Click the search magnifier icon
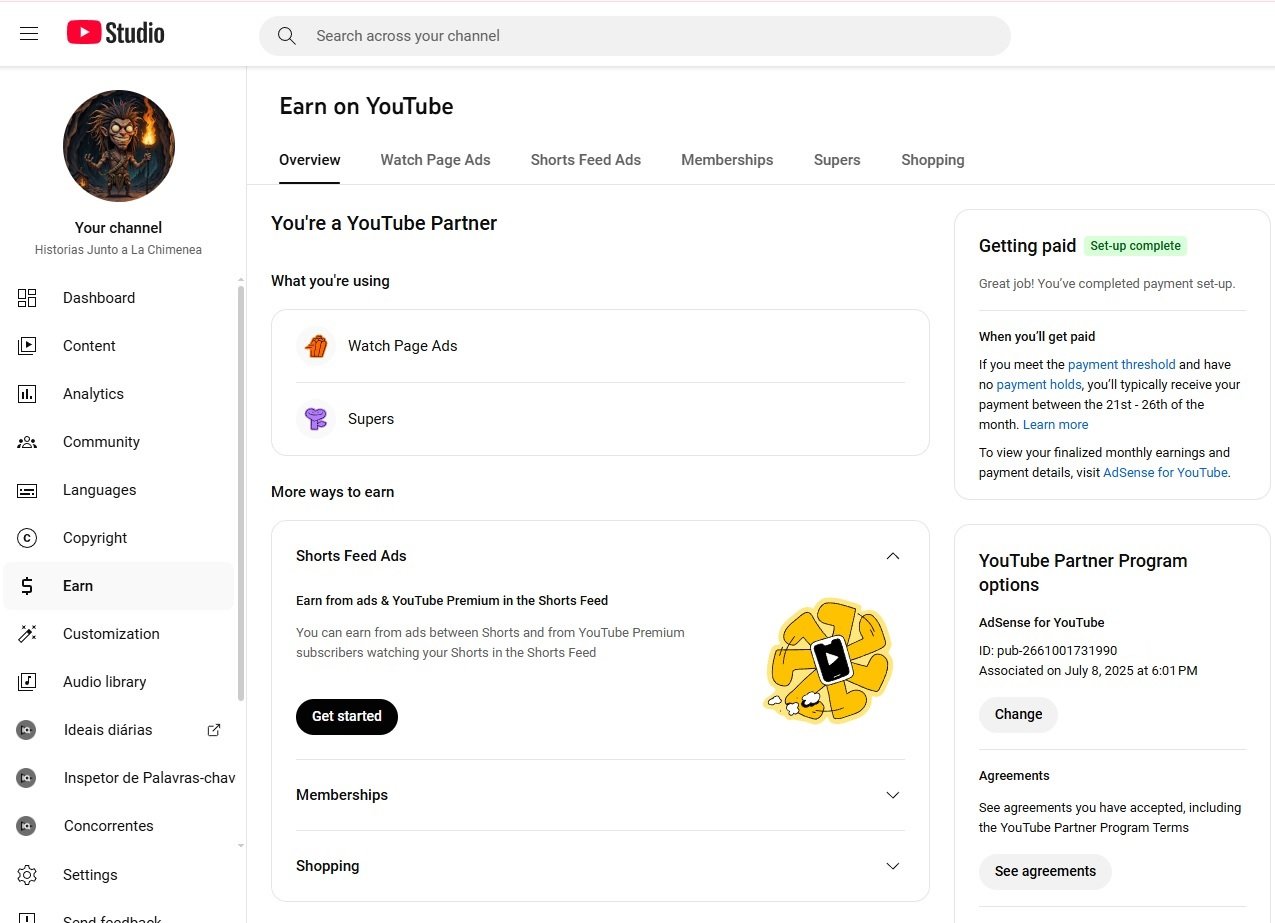1275x923 pixels. click(x=287, y=36)
